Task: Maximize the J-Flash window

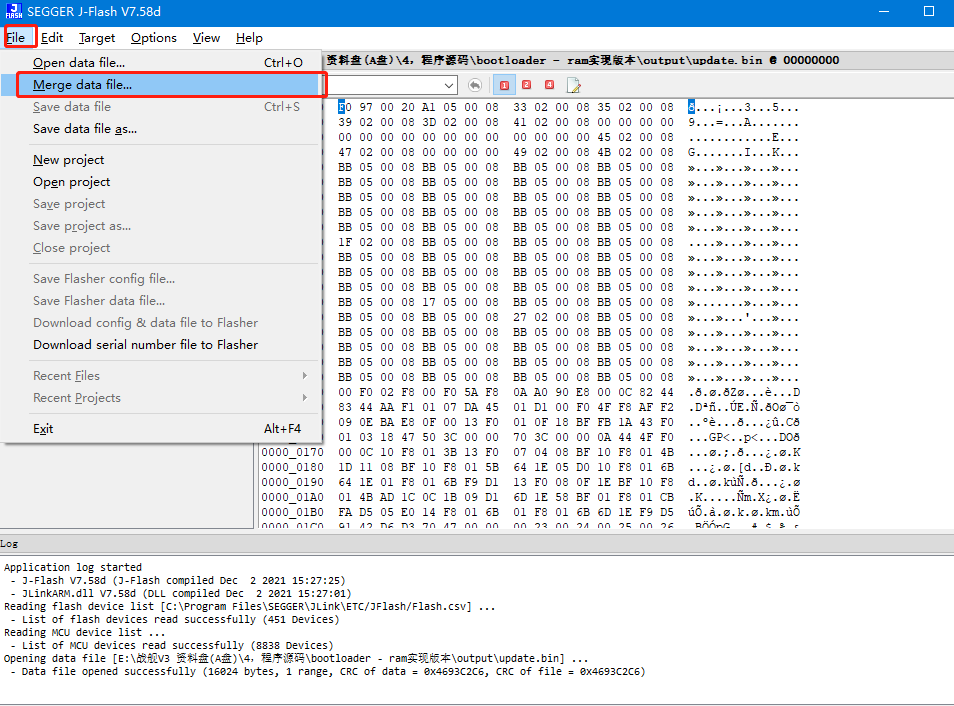Action: (928, 12)
